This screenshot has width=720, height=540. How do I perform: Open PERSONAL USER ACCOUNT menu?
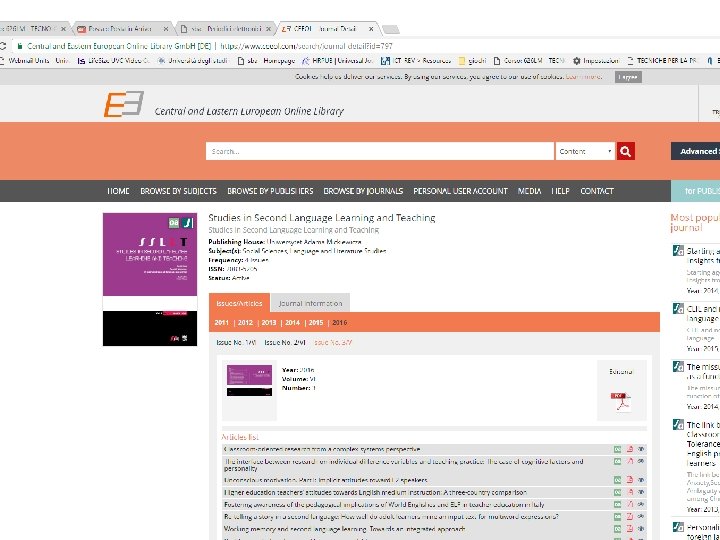[461, 191]
